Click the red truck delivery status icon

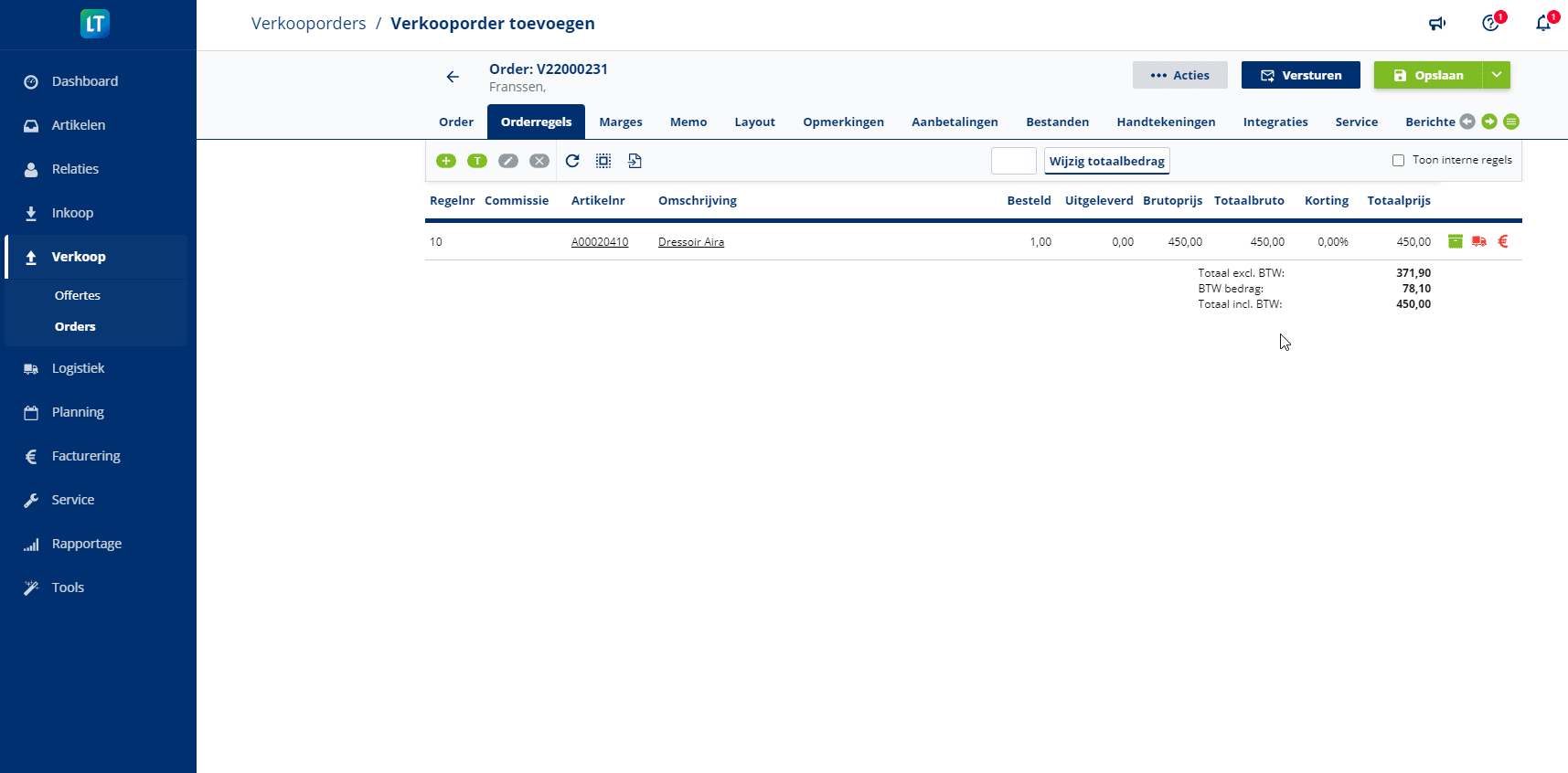pyautogui.click(x=1478, y=241)
